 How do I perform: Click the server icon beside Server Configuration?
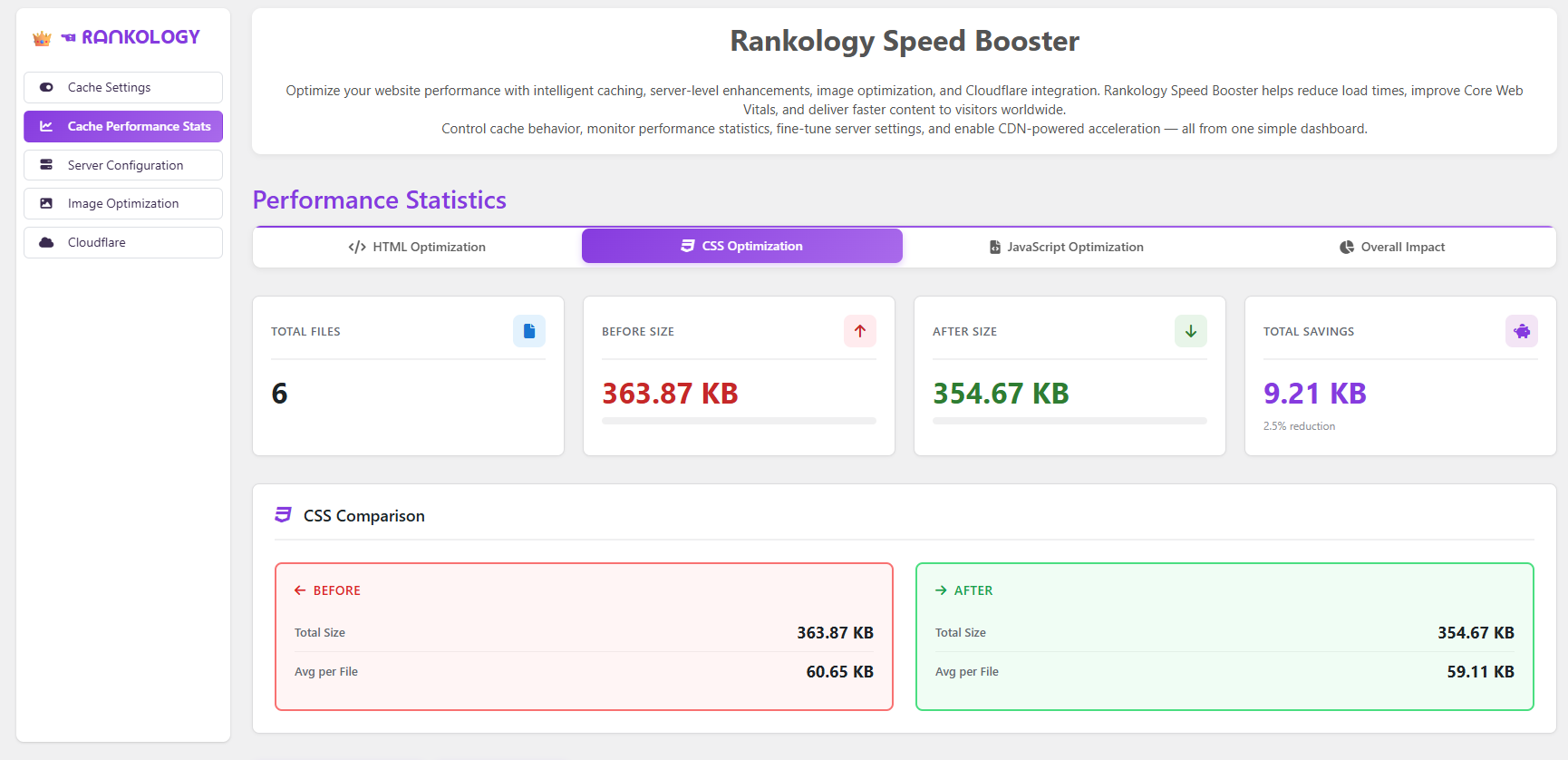point(46,165)
